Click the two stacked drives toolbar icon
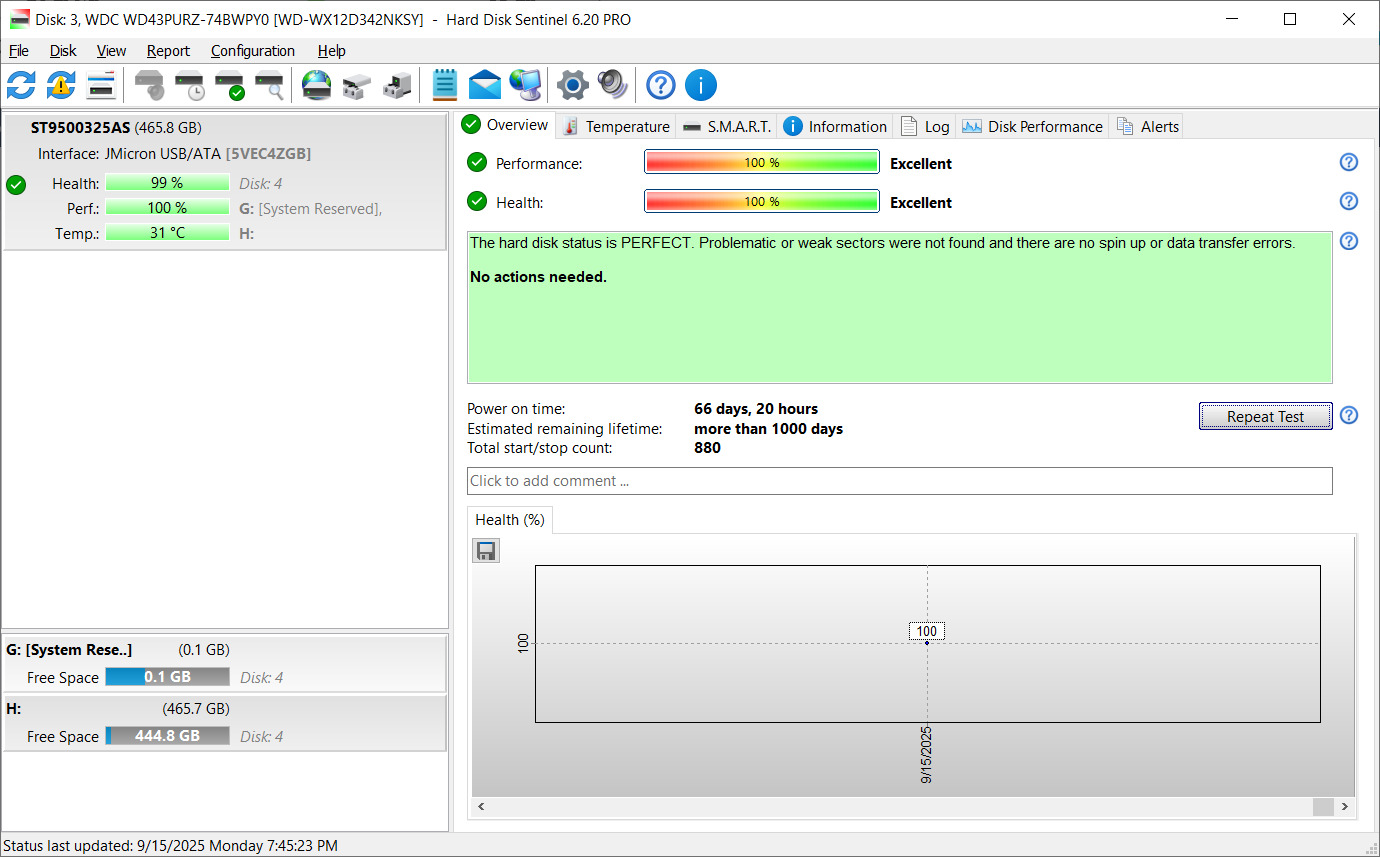Screen dimensions: 1380x859 pos(357,85)
